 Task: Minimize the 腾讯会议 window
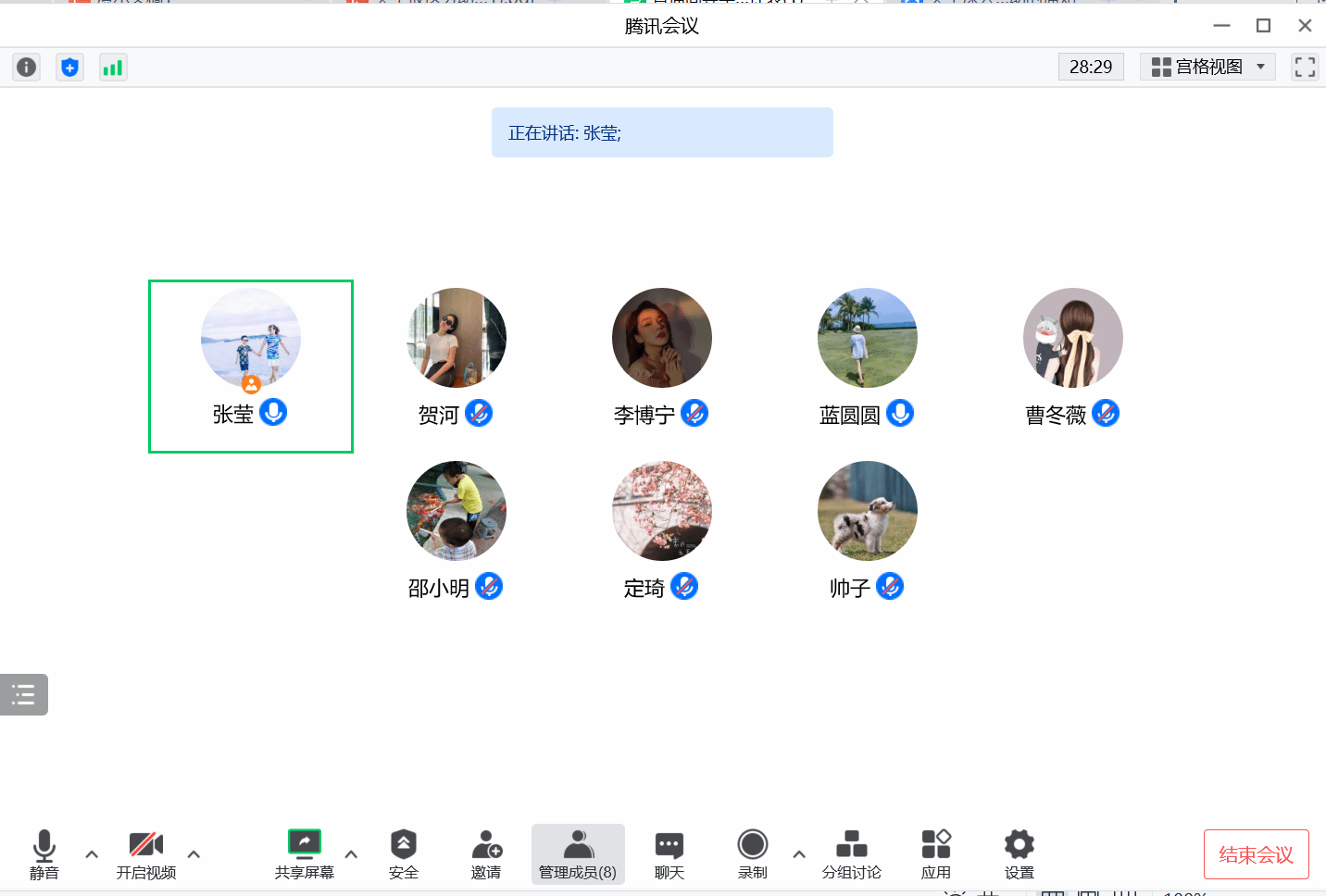(1222, 26)
